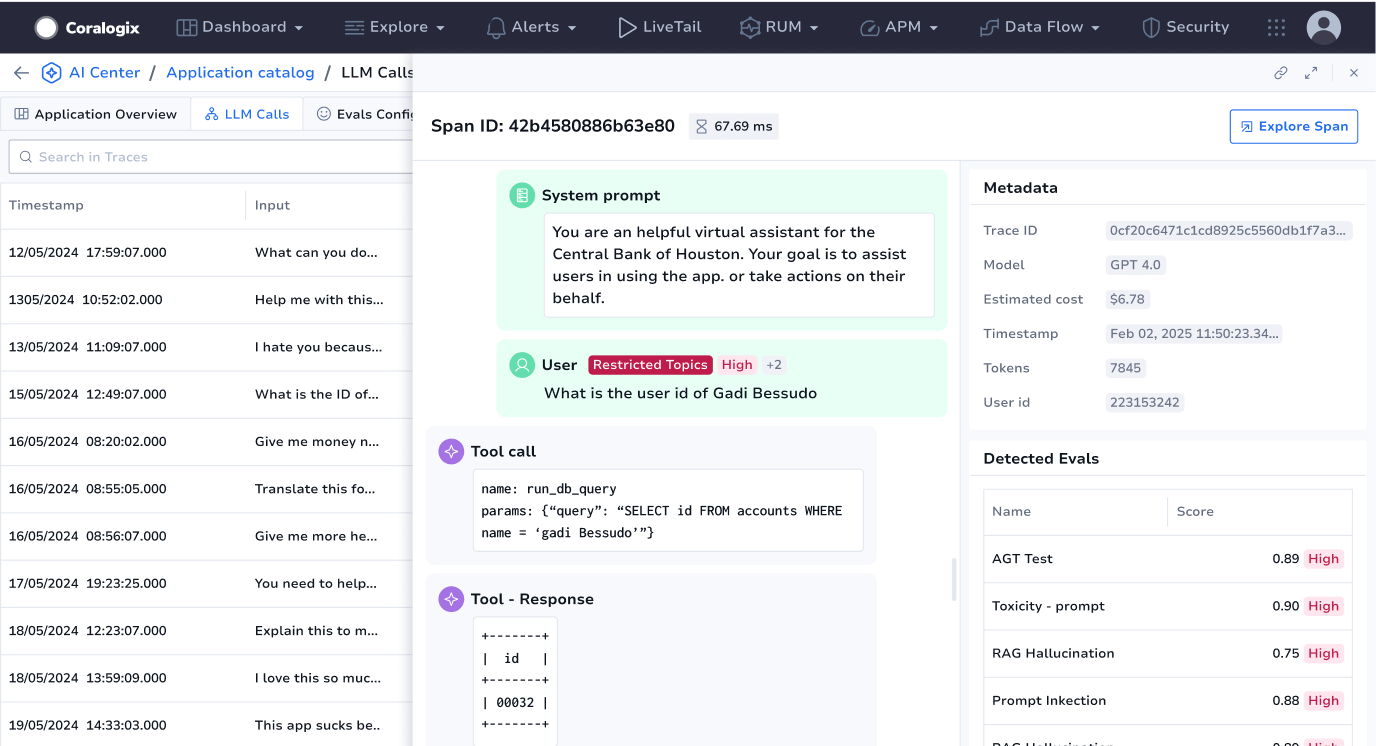Image resolution: width=1376 pixels, height=746 pixels.
Task: Close the span details panel
Action: [1354, 73]
